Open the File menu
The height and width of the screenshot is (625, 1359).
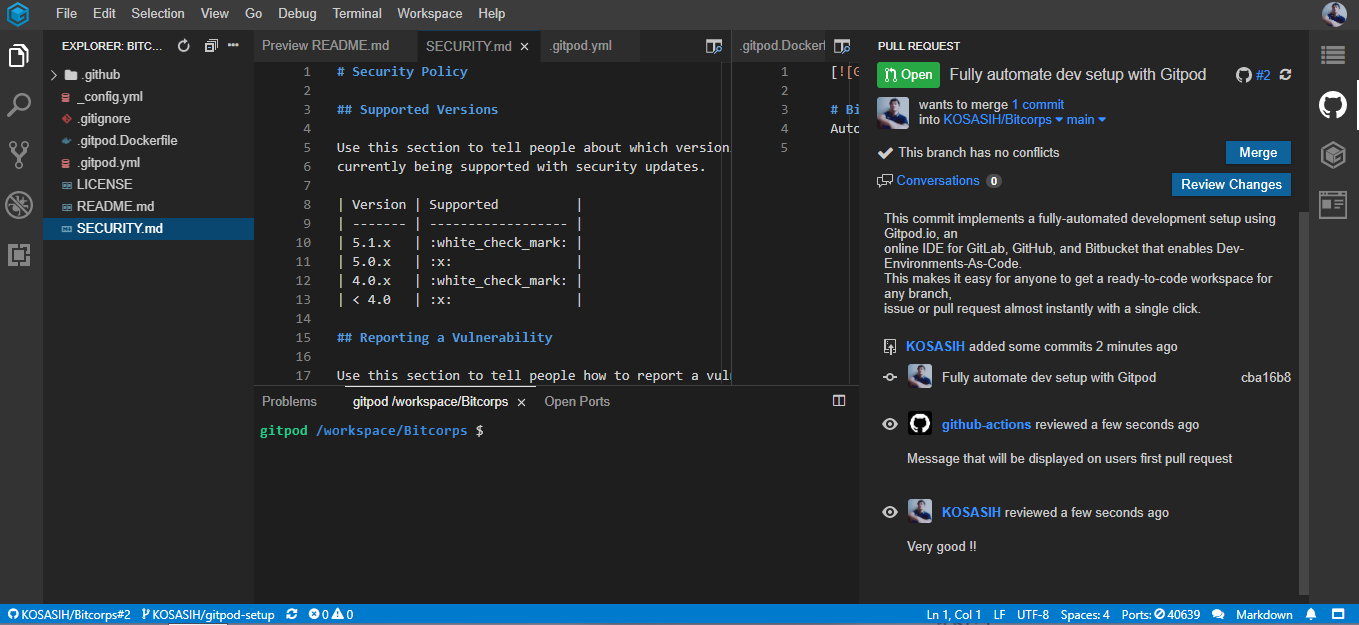[66, 14]
